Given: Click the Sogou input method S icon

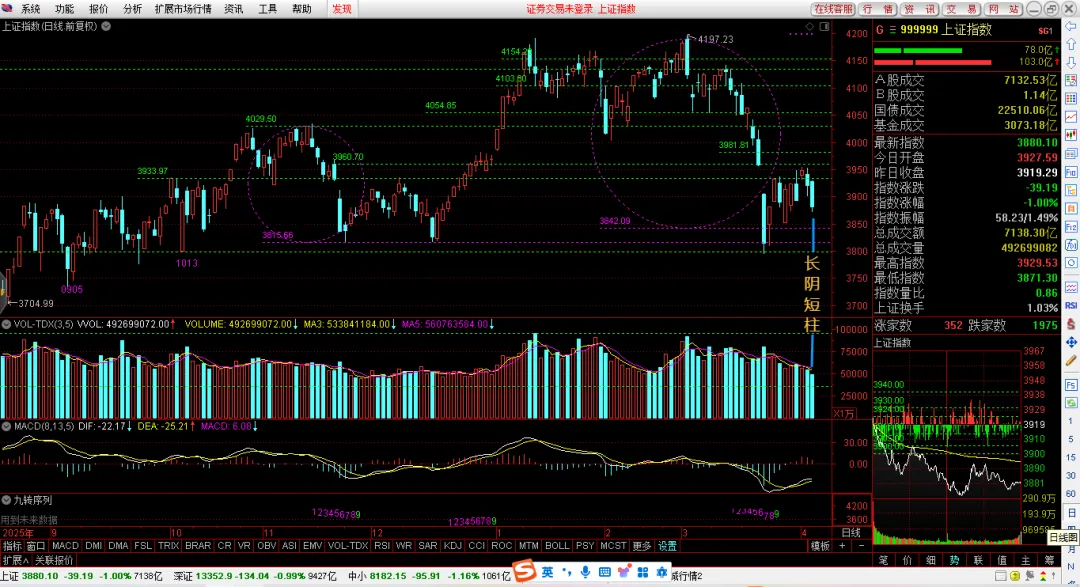Looking at the screenshot, I should coord(524,571).
